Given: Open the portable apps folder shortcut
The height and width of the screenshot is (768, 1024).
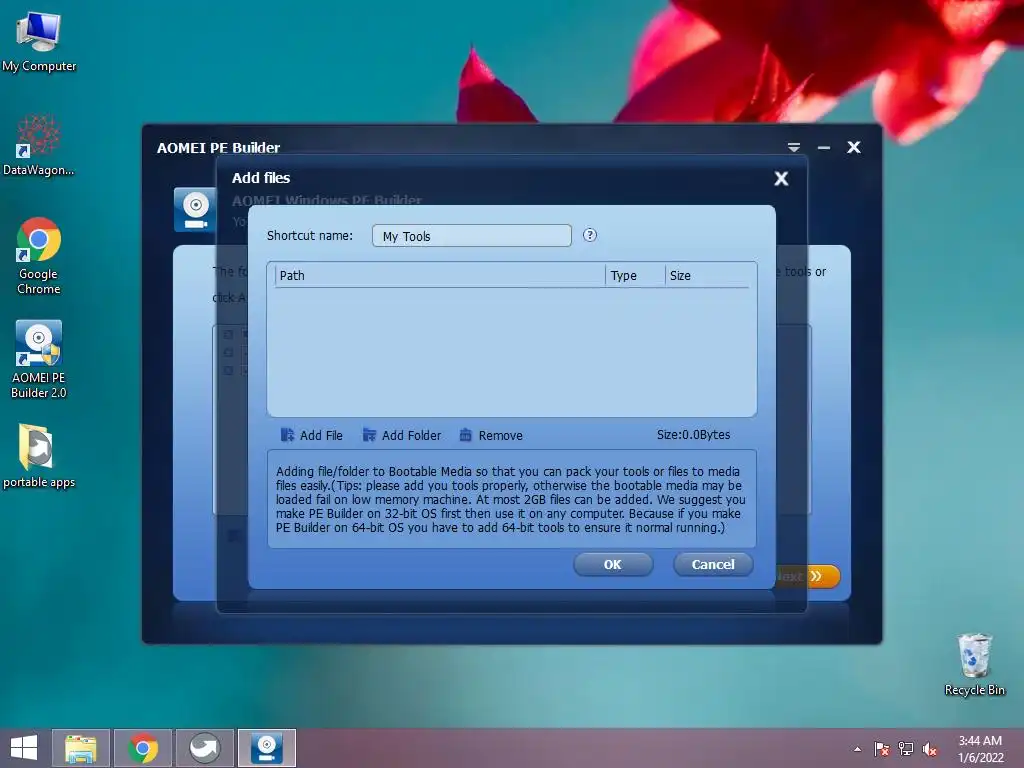Looking at the screenshot, I should pyautogui.click(x=39, y=456).
